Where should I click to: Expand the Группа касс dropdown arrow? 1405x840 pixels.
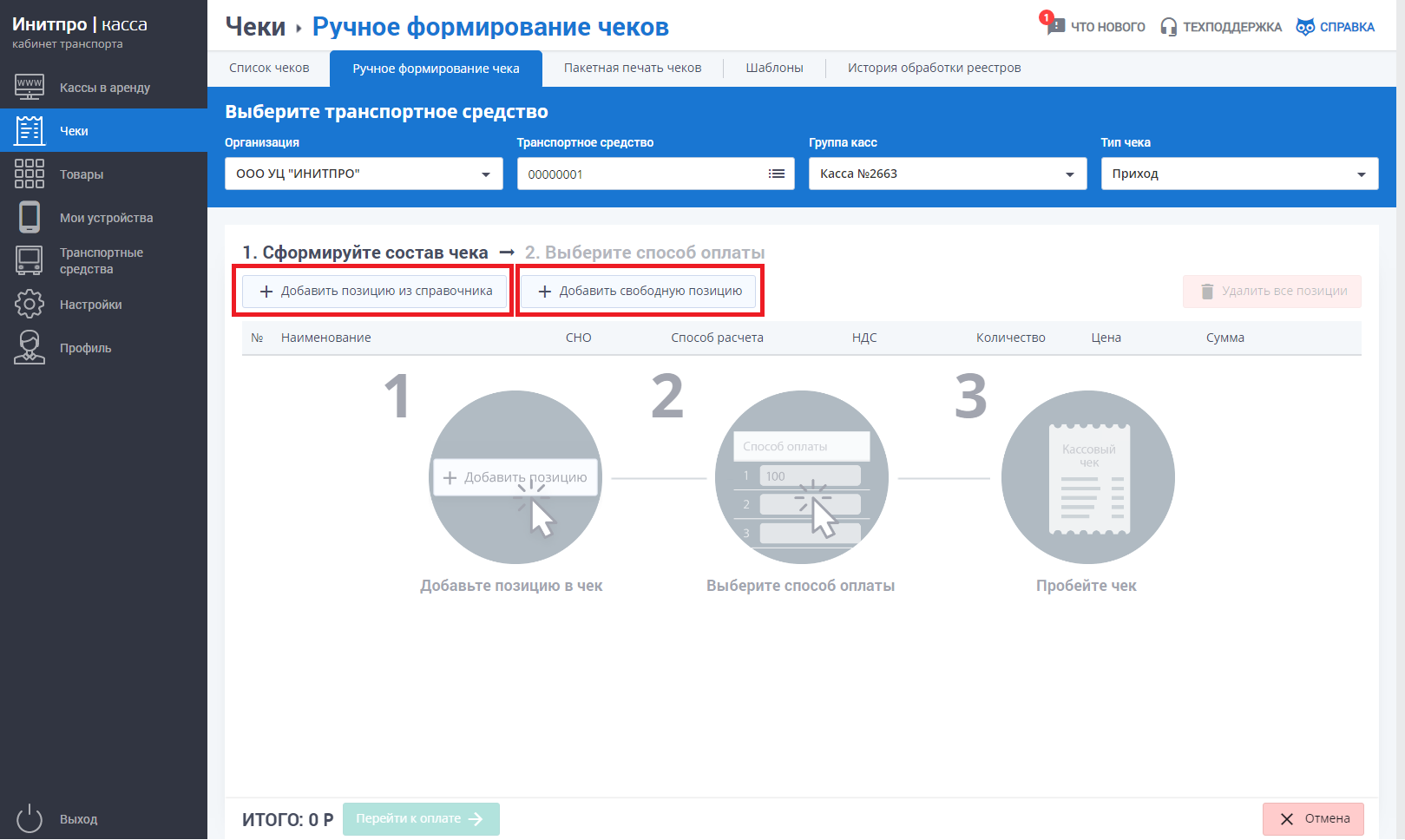[1070, 174]
